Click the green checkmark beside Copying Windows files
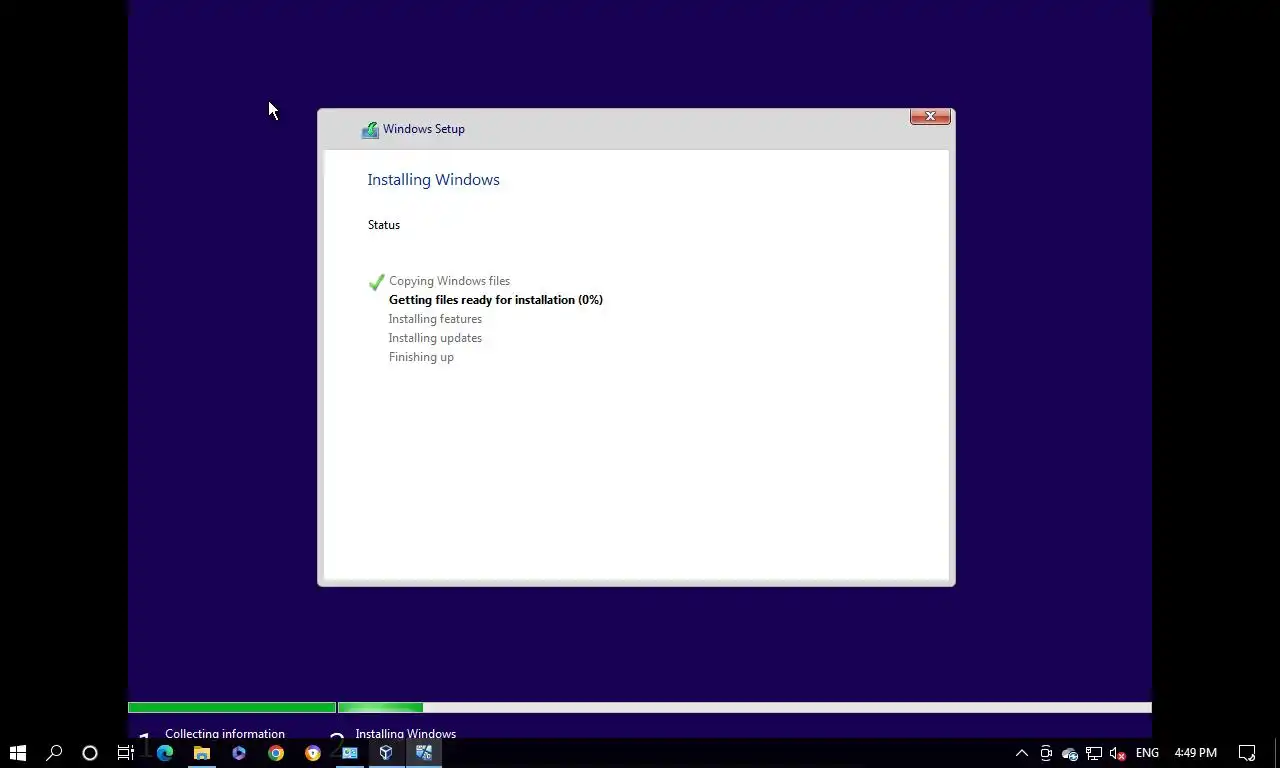The width and height of the screenshot is (1280, 768). (376, 282)
